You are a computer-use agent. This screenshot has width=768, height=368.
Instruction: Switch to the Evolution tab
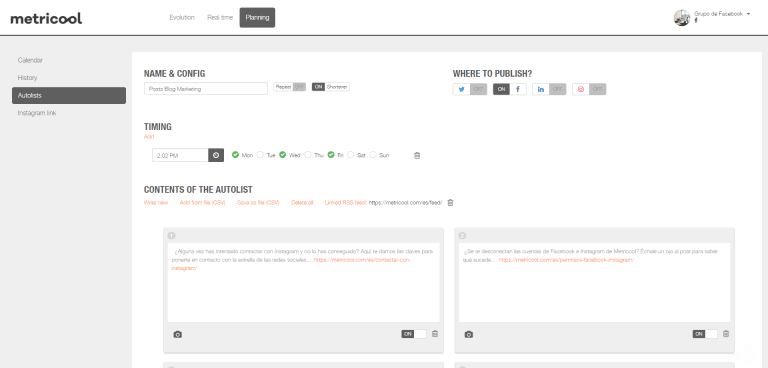pos(182,18)
